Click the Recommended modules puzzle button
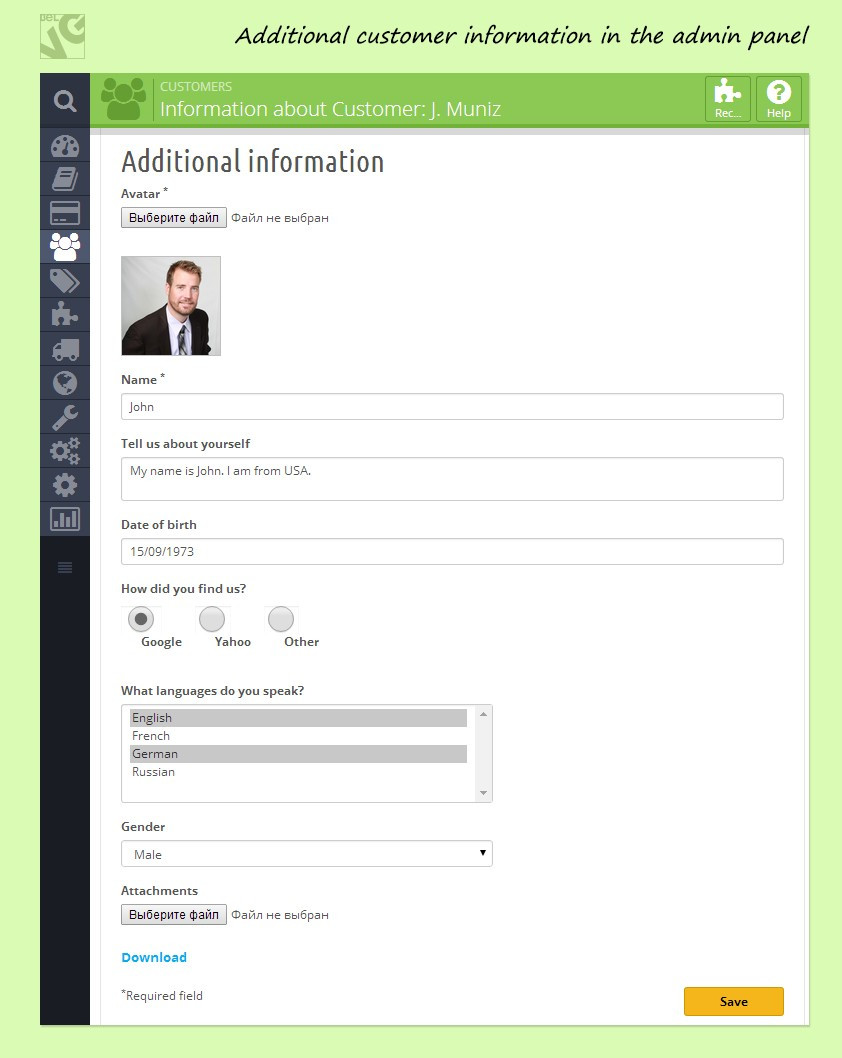 point(727,99)
